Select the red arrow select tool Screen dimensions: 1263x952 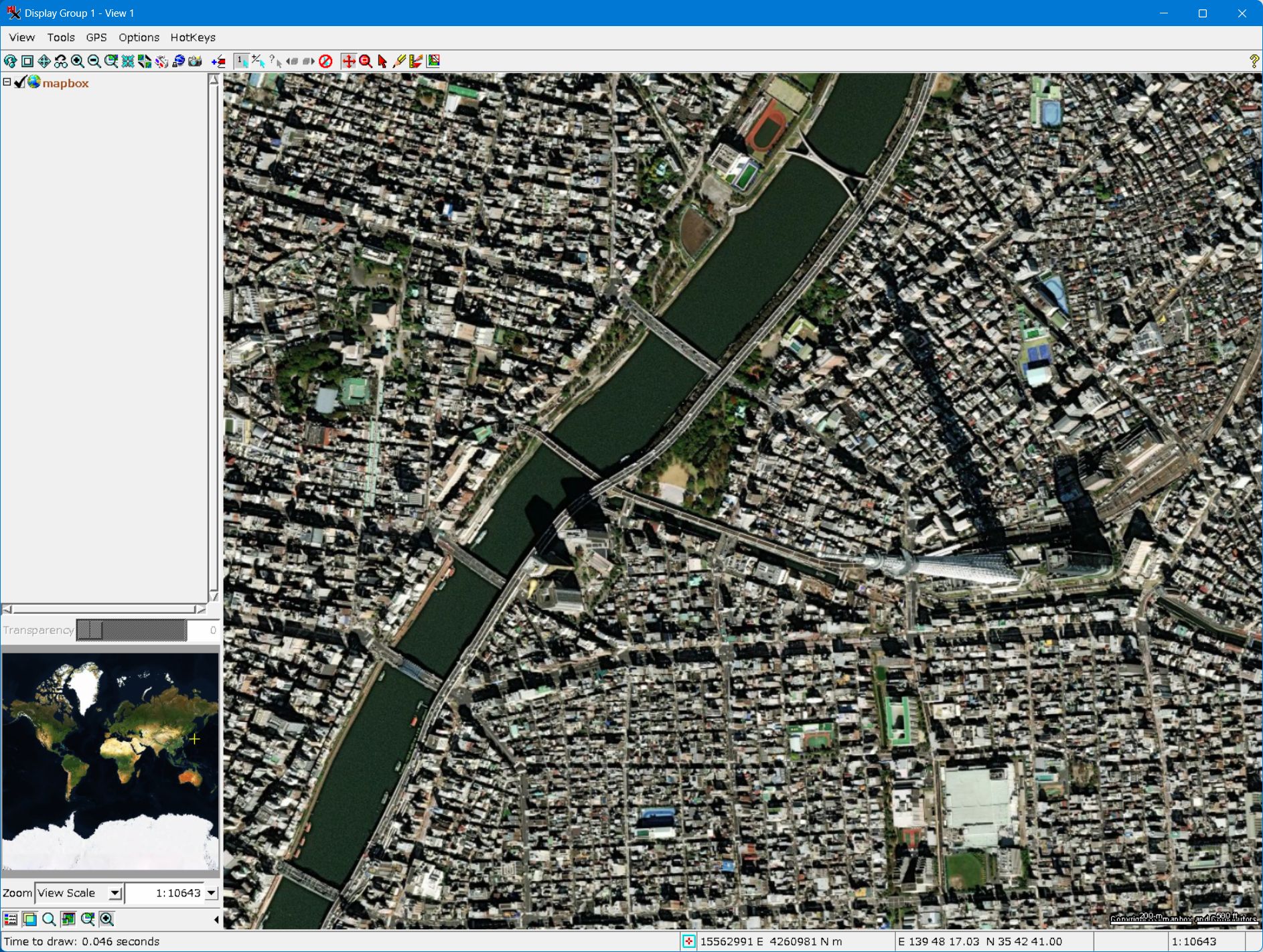[x=382, y=62]
